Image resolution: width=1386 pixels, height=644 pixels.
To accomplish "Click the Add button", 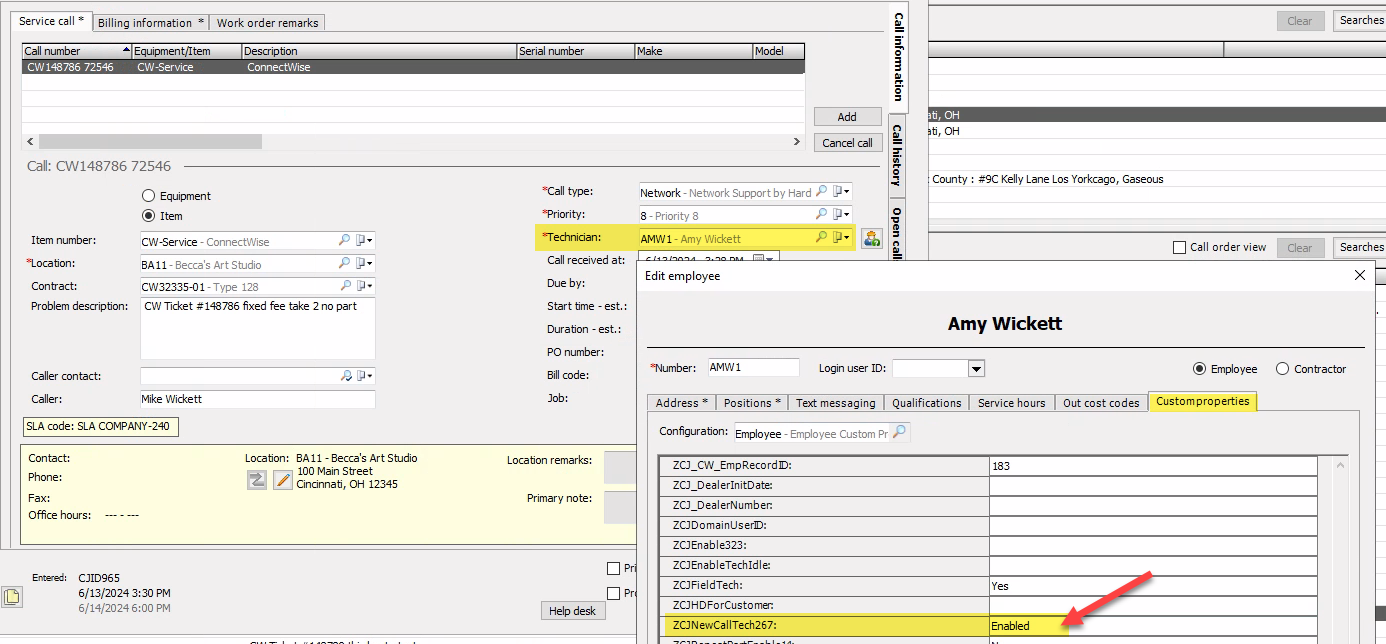I will click(847, 117).
